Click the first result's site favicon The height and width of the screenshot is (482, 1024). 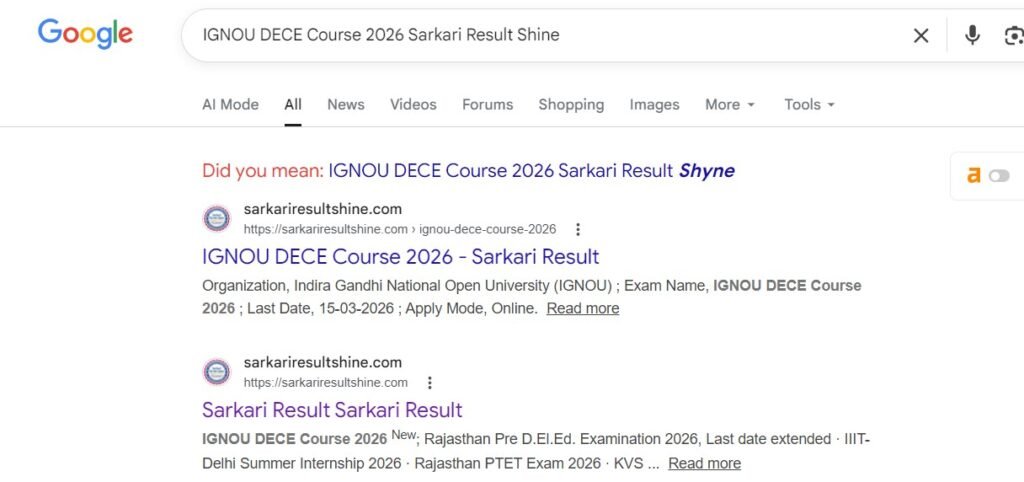coord(217,219)
